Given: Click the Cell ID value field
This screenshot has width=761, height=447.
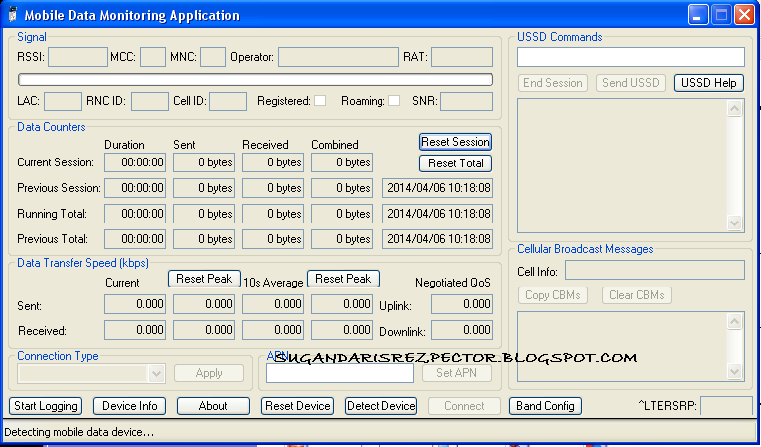Looking at the screenshot, I should (x=228, y=101).
